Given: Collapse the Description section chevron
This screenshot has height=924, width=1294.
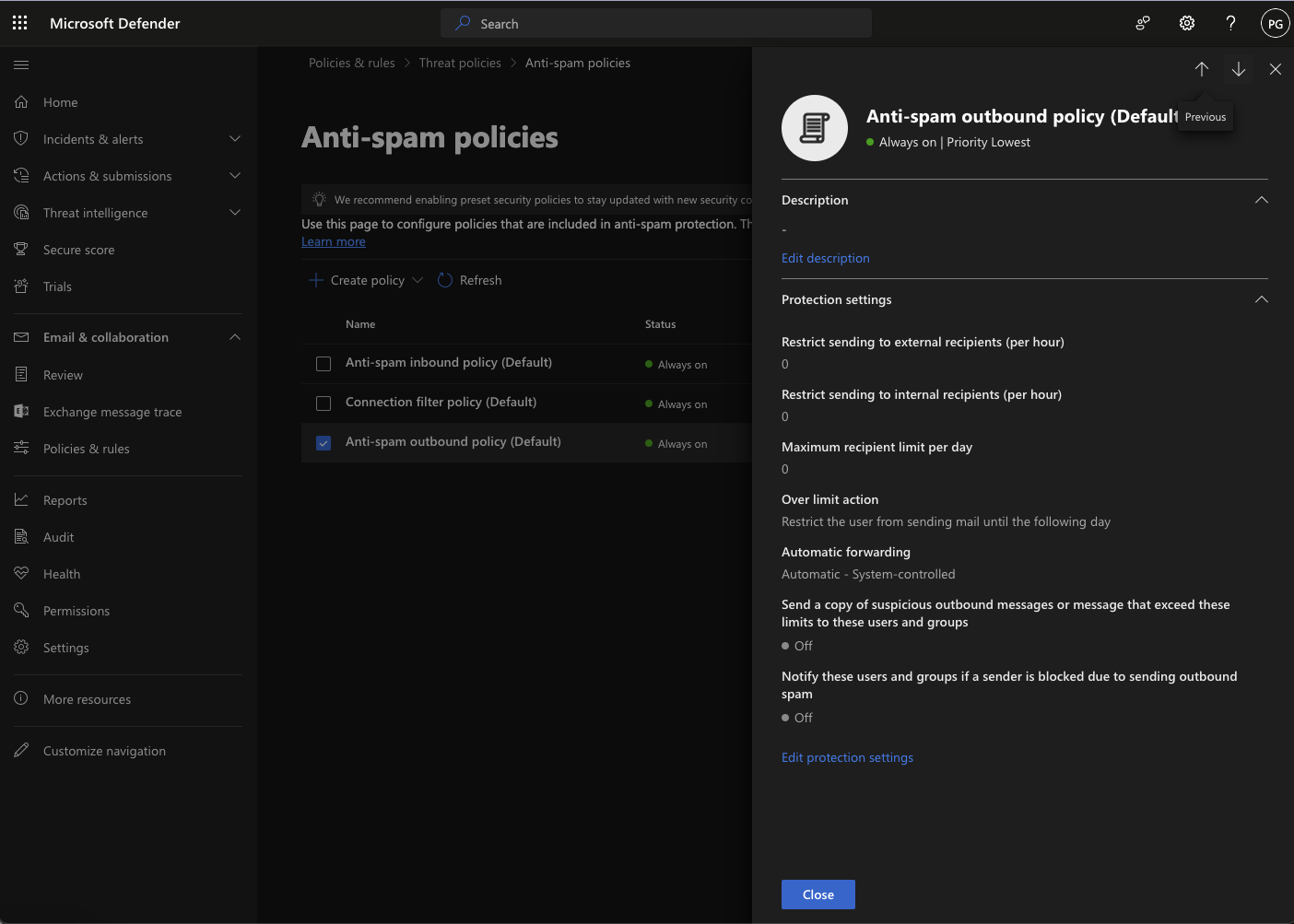Looking at the screenshot, I should pos(1262,200).
